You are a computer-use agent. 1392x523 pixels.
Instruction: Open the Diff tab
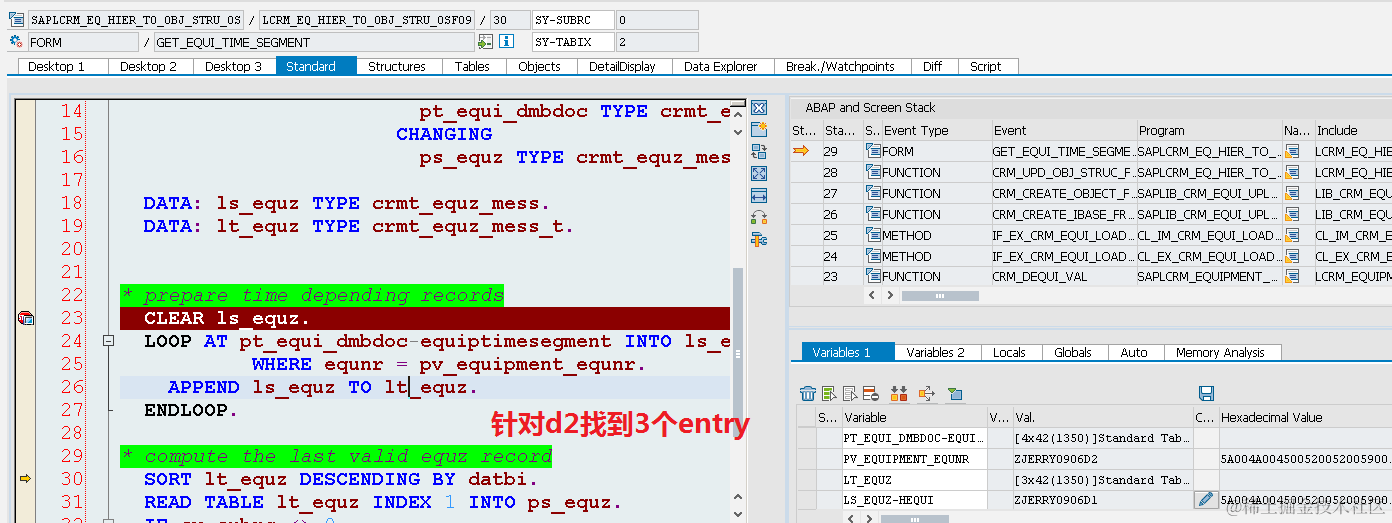coord(932,66)
